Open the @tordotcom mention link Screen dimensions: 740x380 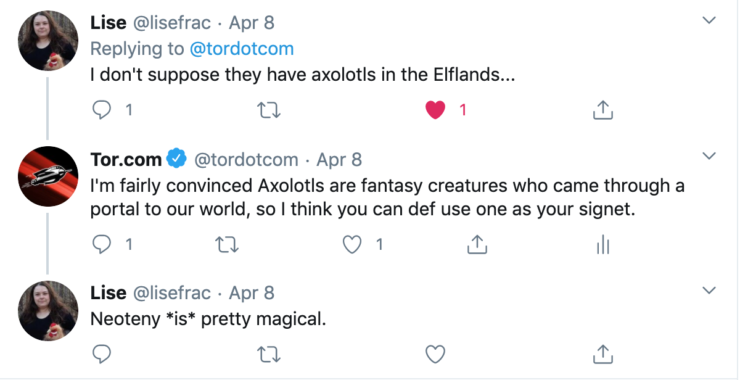tap(242, 49)
